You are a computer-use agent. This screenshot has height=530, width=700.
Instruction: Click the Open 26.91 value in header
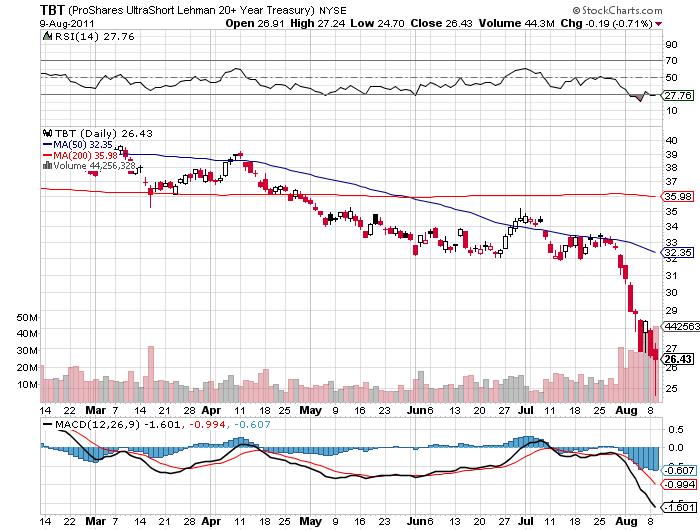pos(254,23)
